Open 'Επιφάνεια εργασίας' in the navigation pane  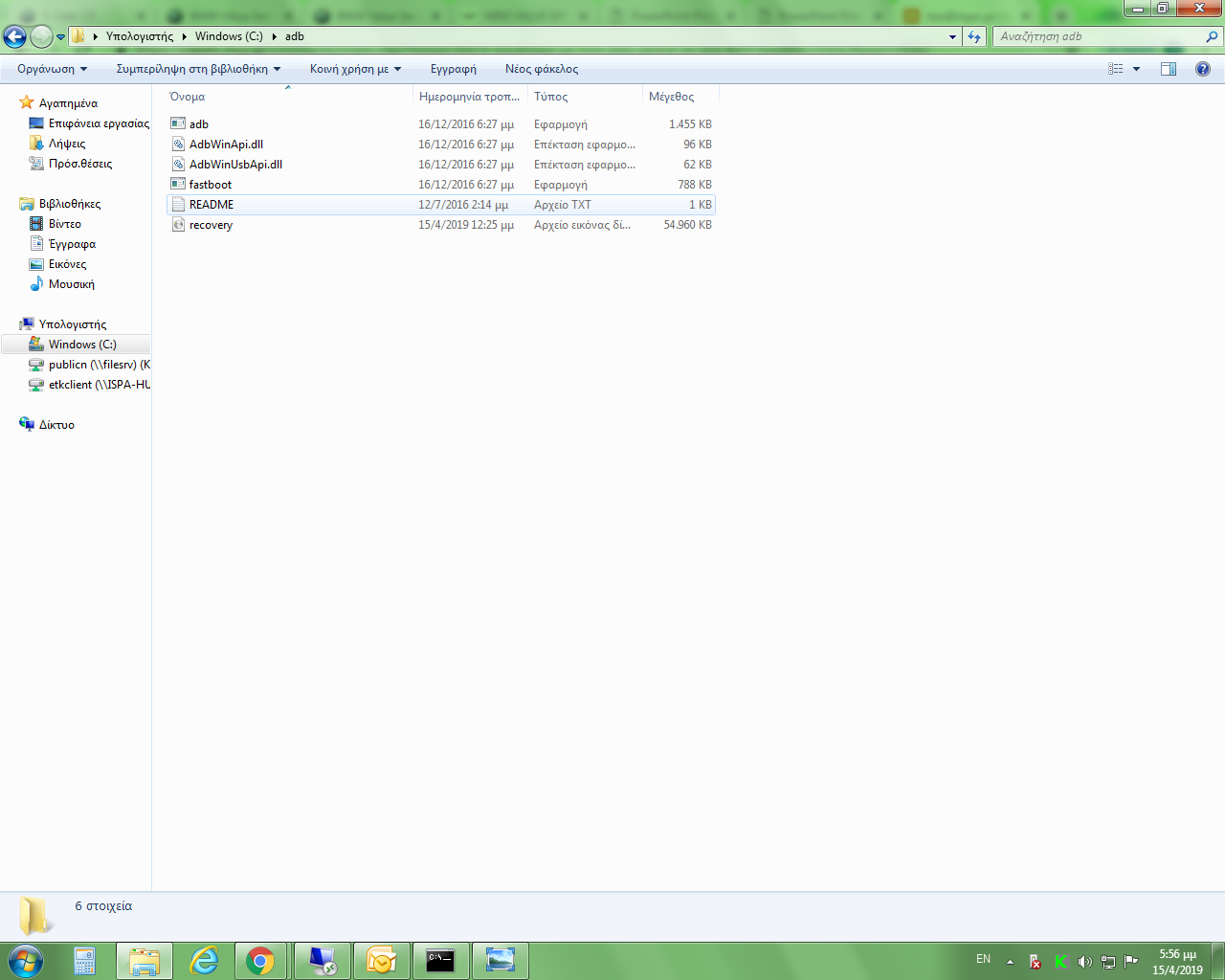pyautogui.click(x=99, y=123)
